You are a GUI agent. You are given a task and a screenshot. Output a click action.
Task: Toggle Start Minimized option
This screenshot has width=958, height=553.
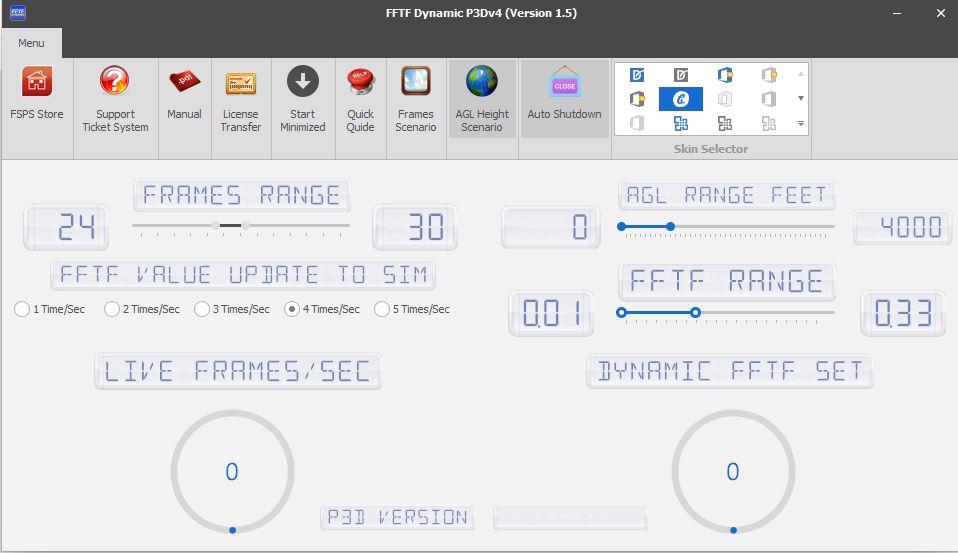[302, 99]
